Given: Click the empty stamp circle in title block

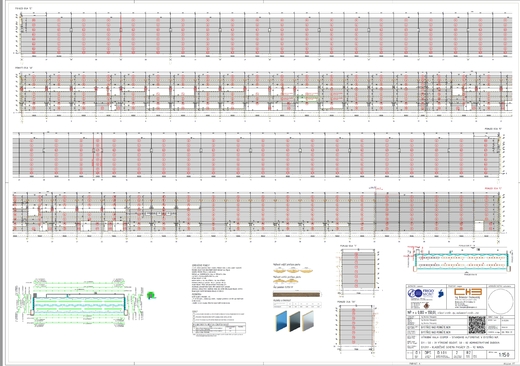Looking at the screenshot, I should (x=501, y=301).
